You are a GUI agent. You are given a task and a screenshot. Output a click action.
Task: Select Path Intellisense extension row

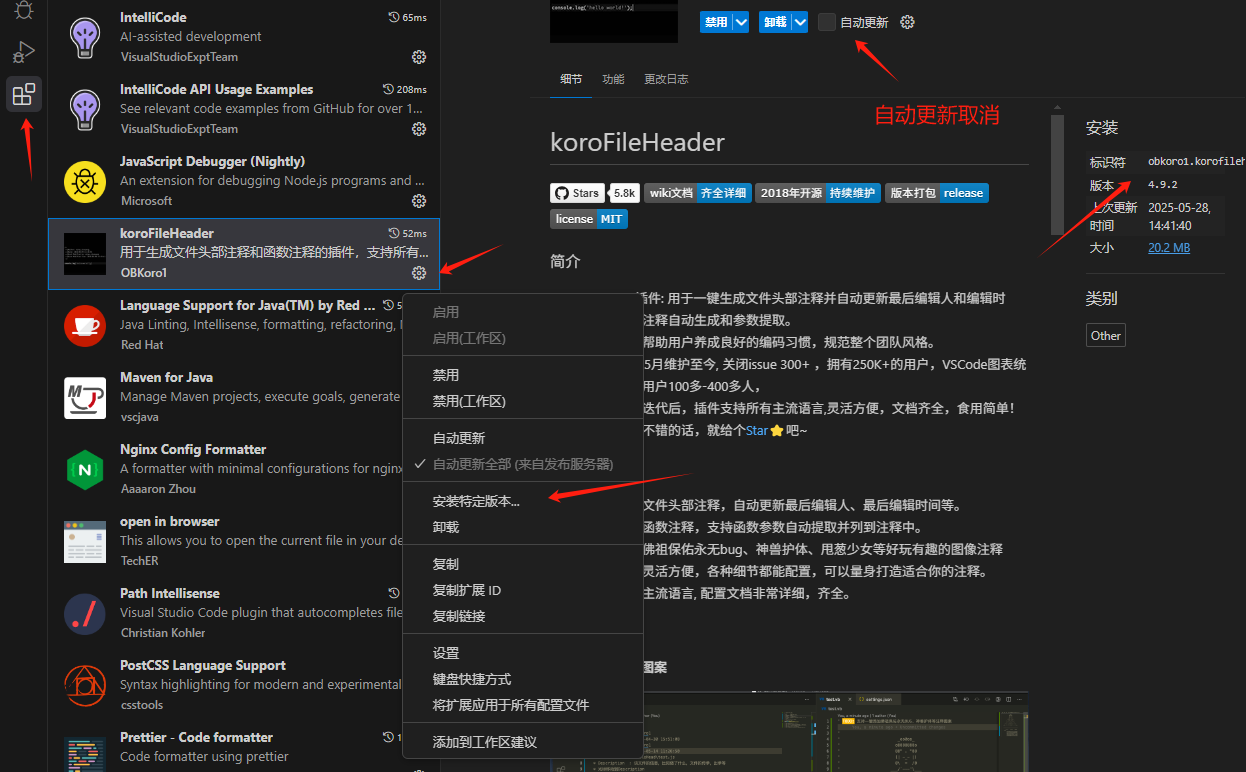pos(244,614)
